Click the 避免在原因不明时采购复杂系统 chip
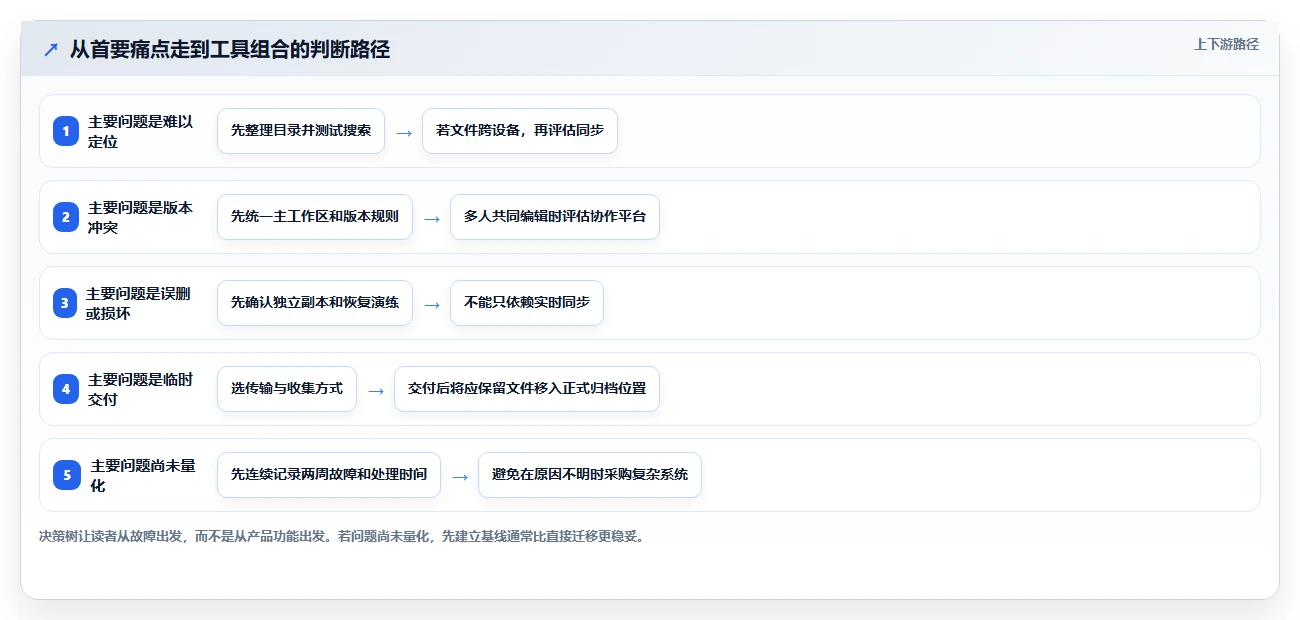The image size is (1300, 620). 590,475
